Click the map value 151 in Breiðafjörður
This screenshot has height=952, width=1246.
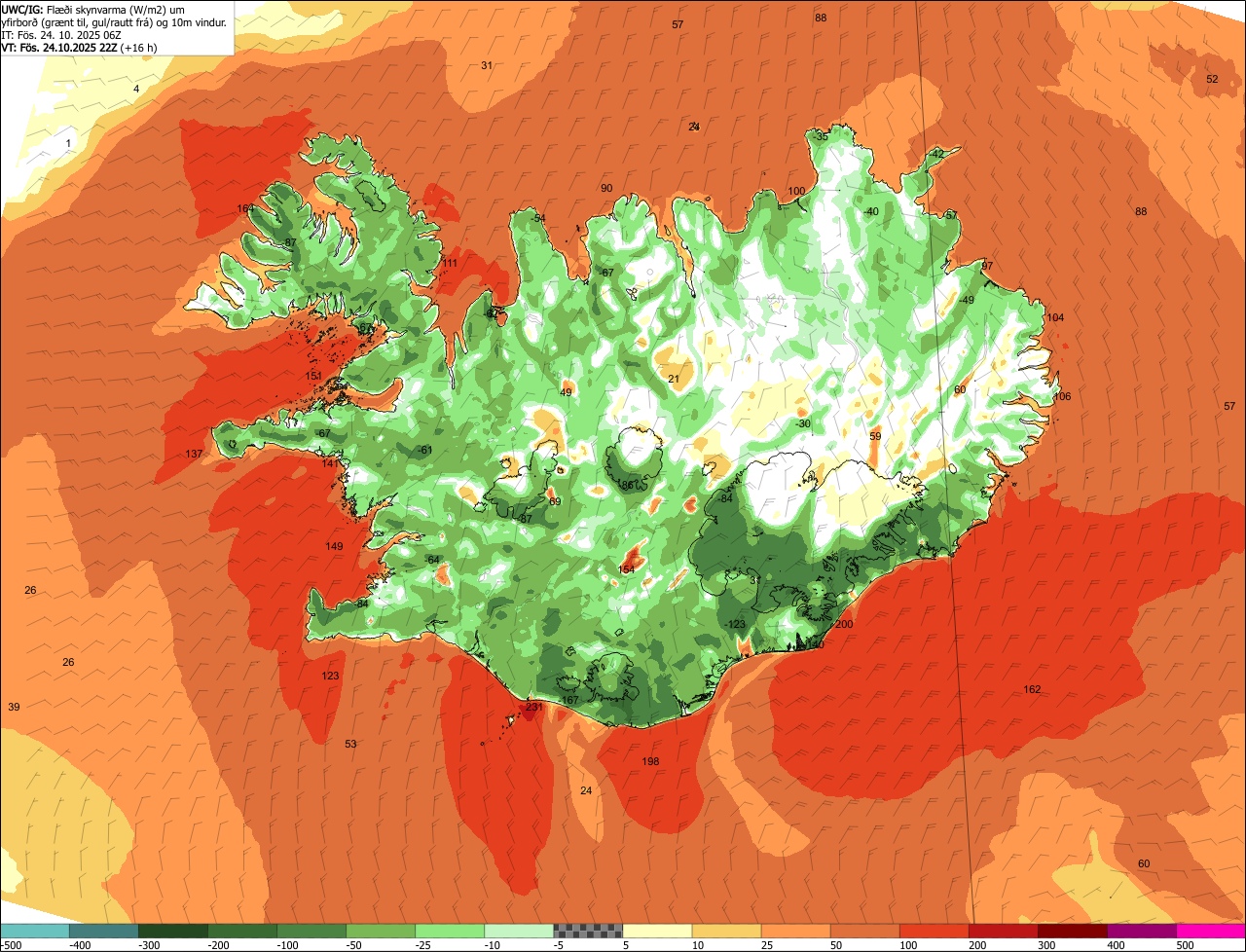coord(312,376)
